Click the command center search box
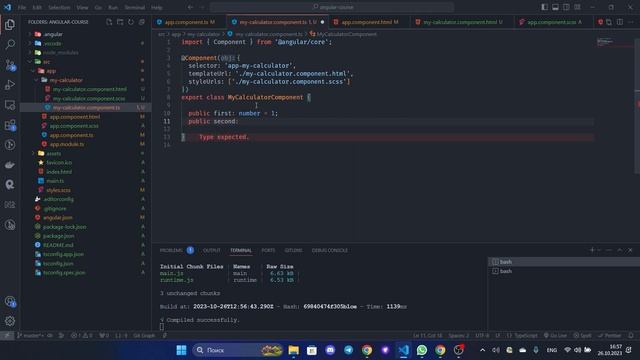 (x=331, y=7)
